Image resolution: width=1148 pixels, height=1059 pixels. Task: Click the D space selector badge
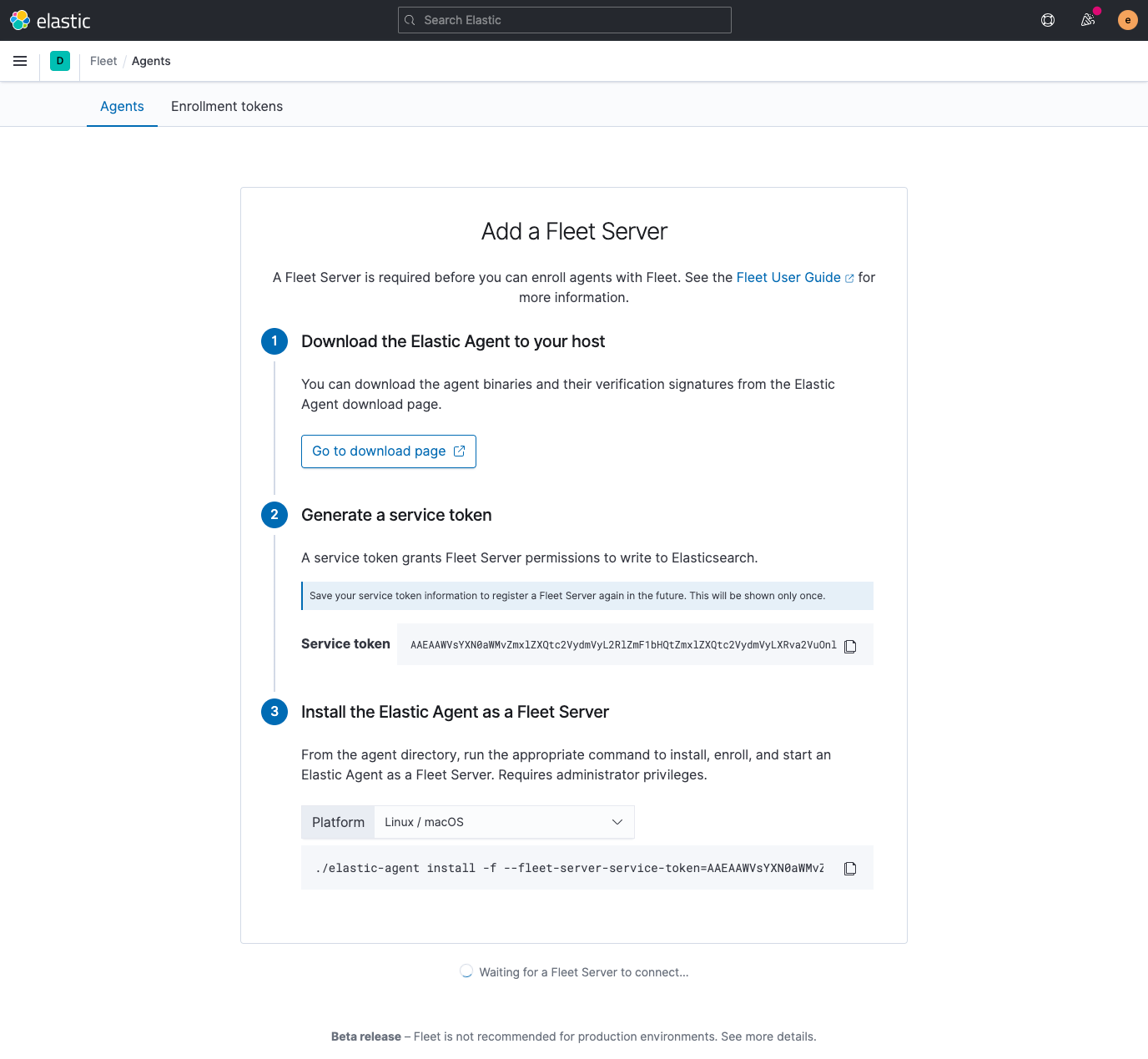coord(60,61)
